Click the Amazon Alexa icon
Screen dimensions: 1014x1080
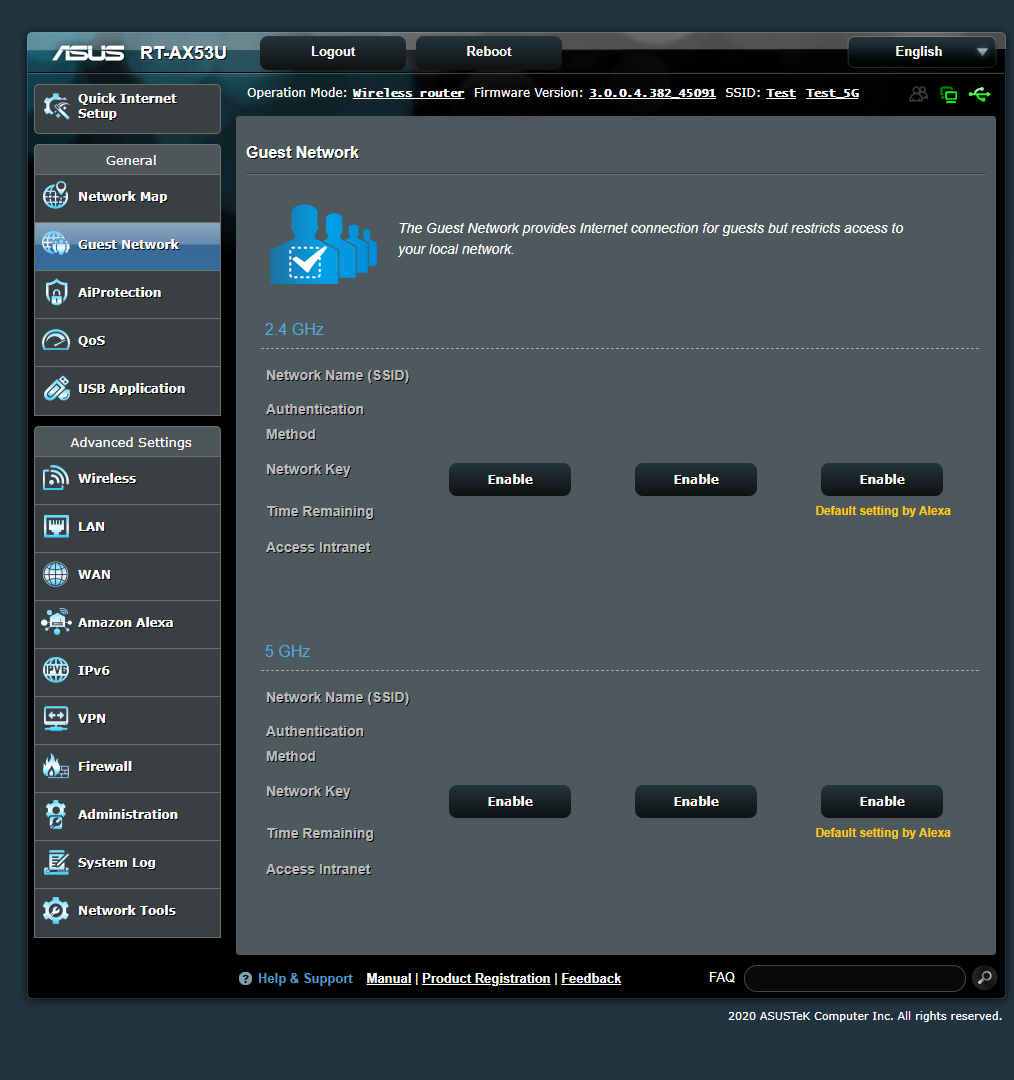click(56, 622)
